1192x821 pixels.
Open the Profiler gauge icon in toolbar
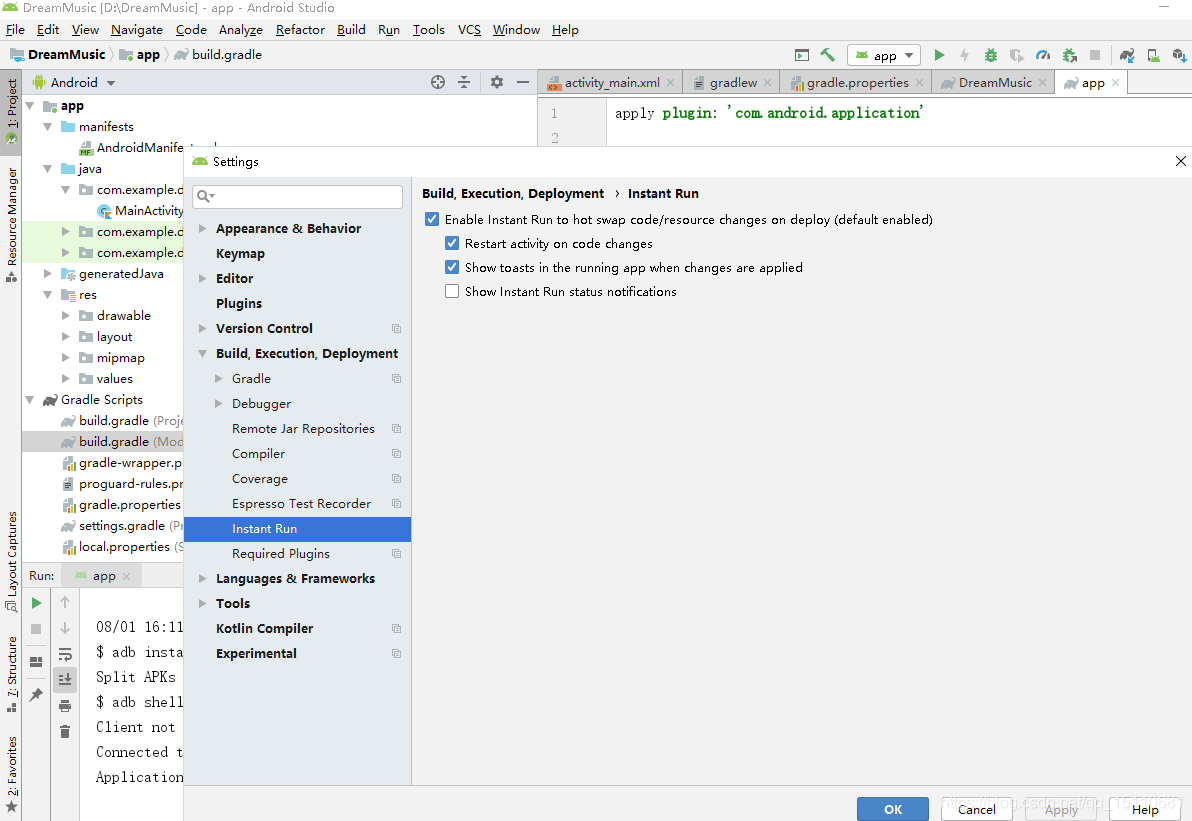tap(1043, 55)
